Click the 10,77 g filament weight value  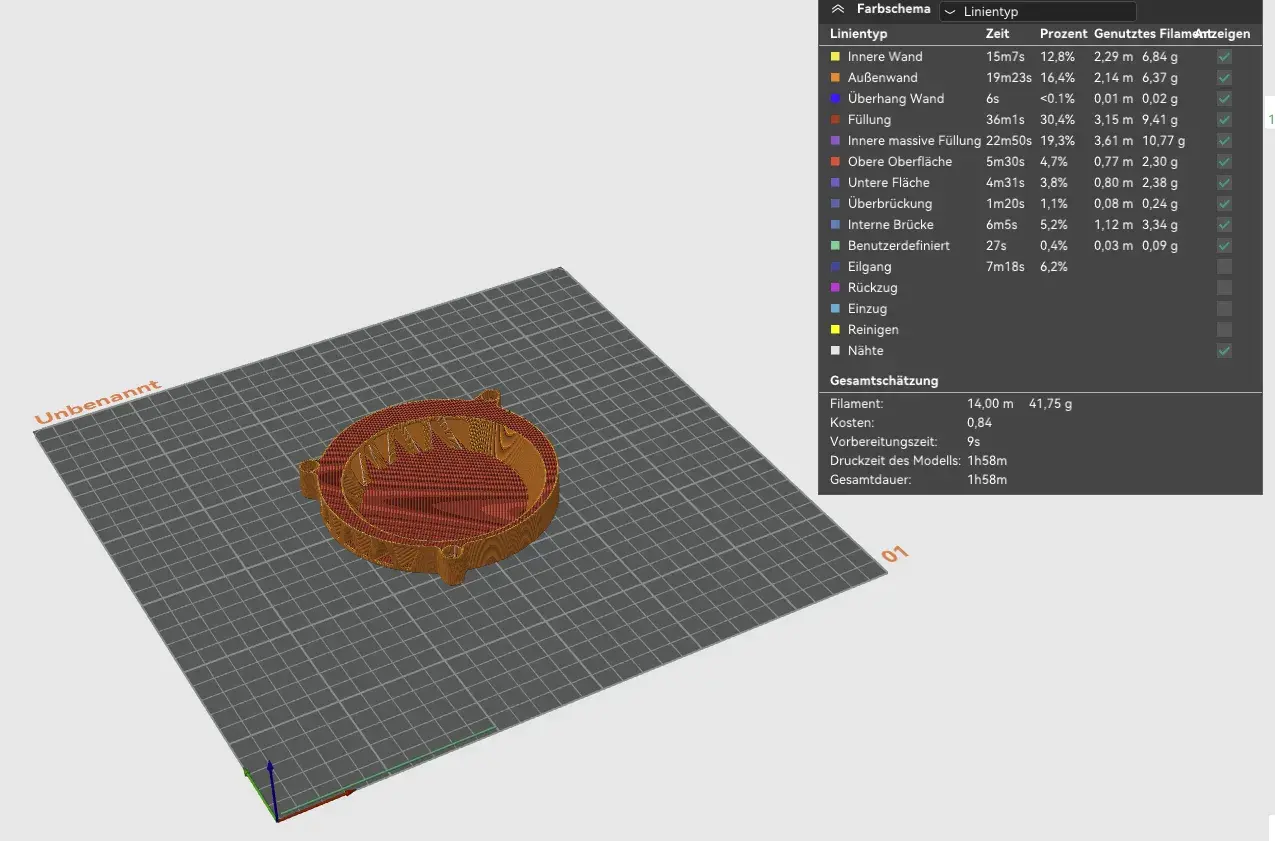pyautogui.click(x=1163, y=141)
